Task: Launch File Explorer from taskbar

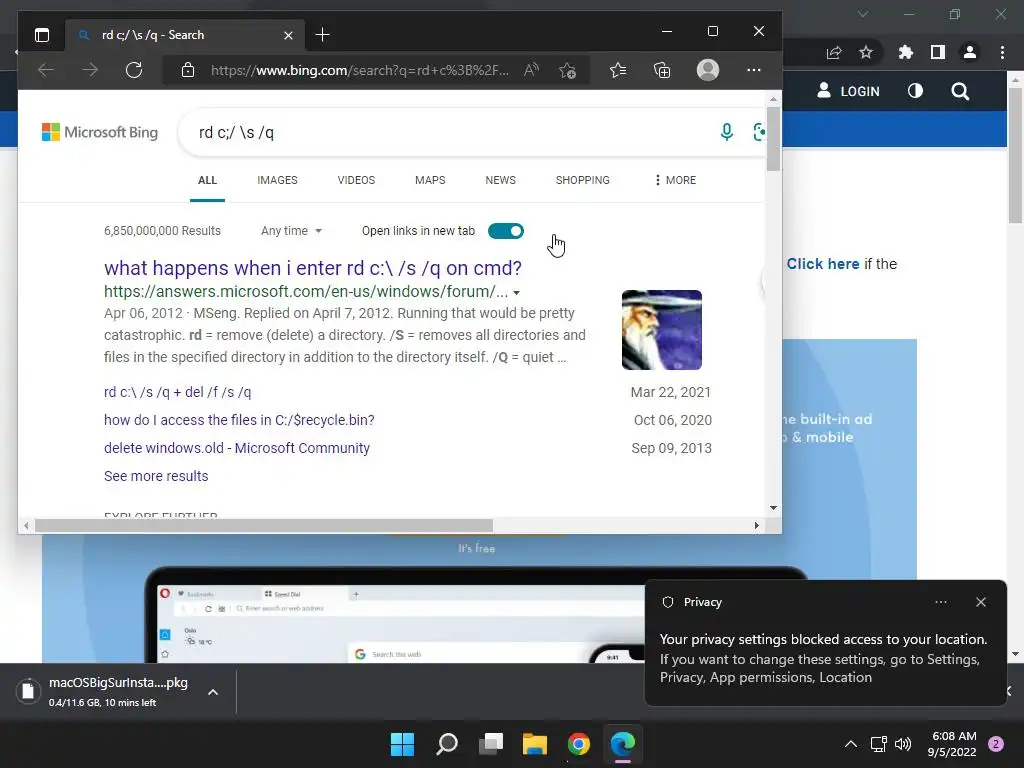Action: coord(534,744)
